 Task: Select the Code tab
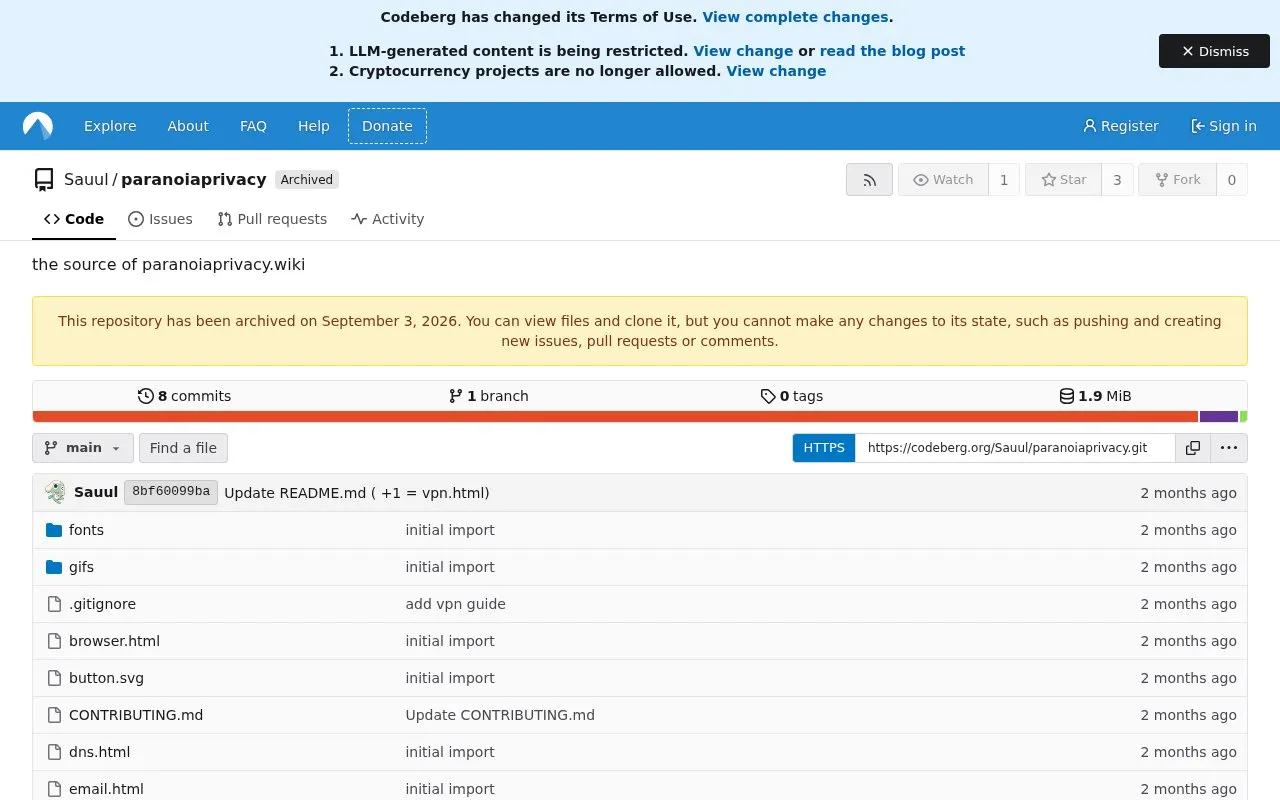74,219
